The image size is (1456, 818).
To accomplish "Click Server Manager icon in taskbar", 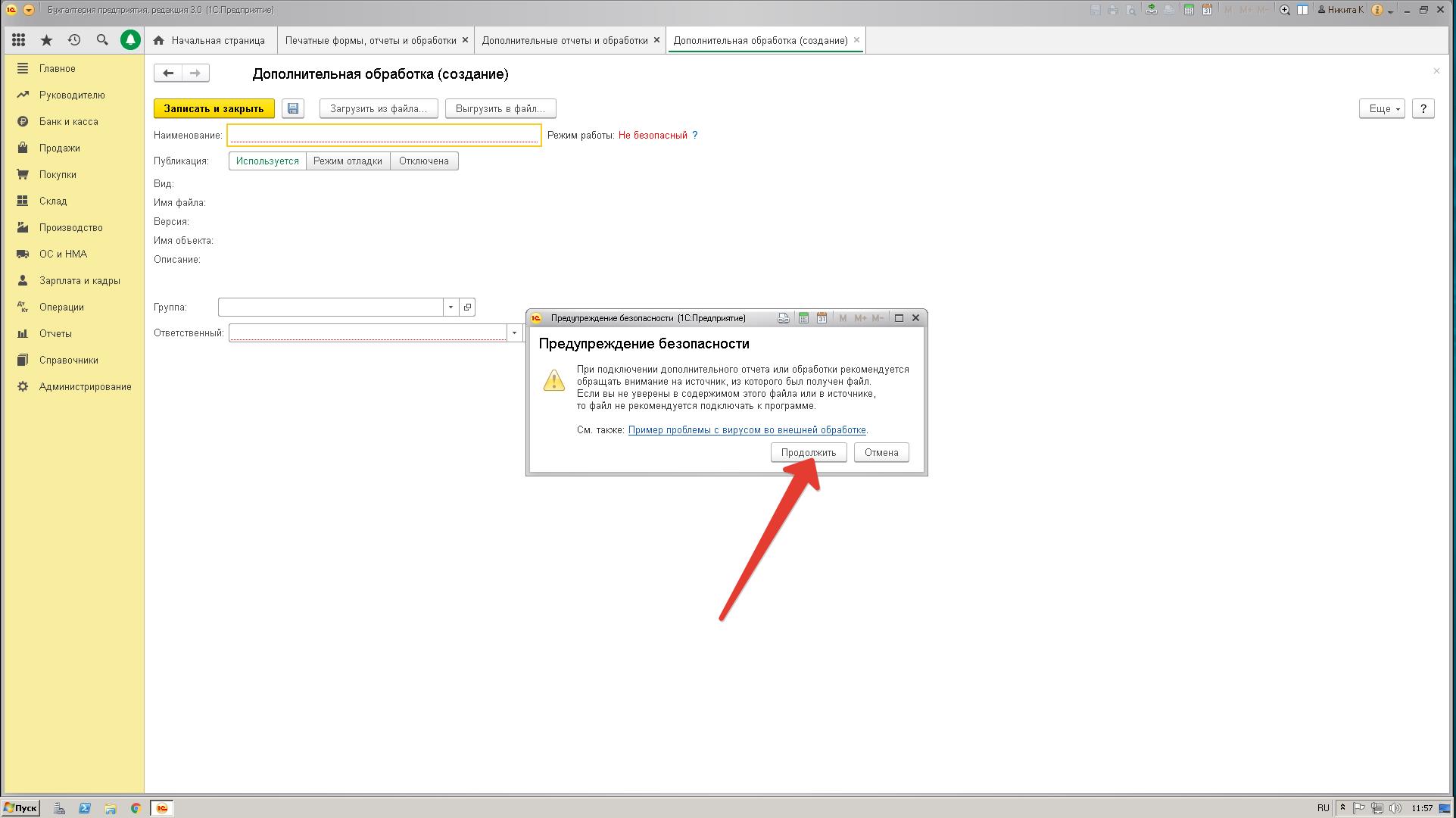I will (59, 808).
